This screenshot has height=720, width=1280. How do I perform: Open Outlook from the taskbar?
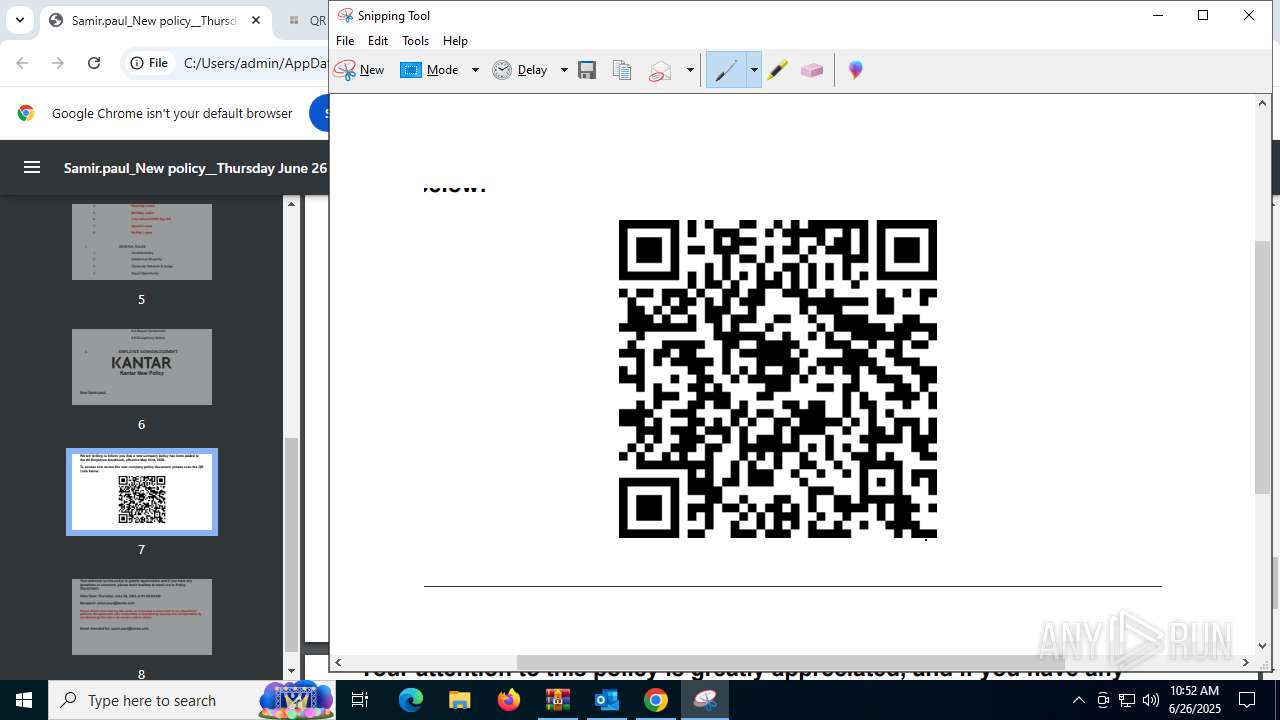click(x=606, y=700)
